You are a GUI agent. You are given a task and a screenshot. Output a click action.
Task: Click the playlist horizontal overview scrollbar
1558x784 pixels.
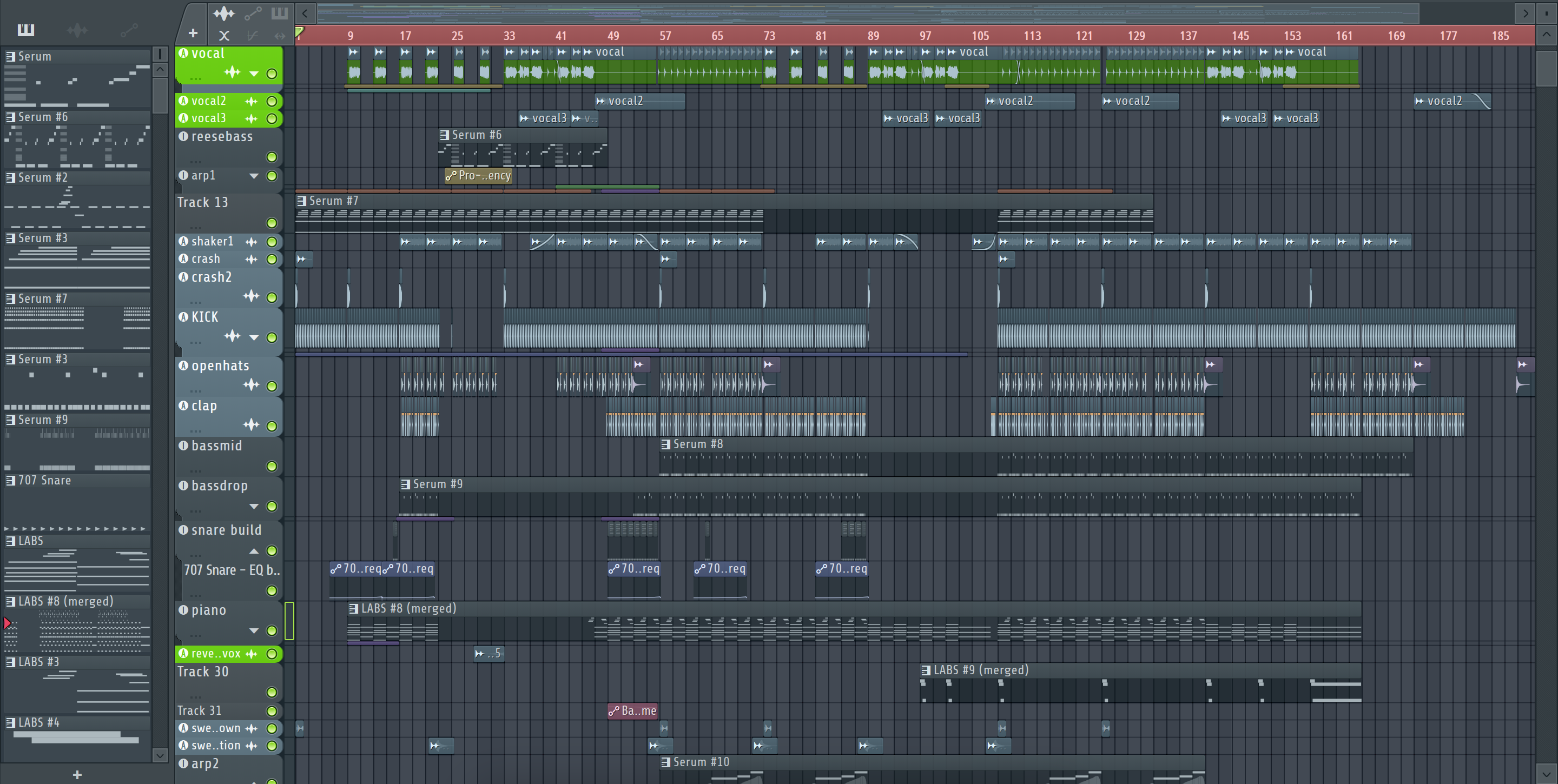click(x=867, y=12)
